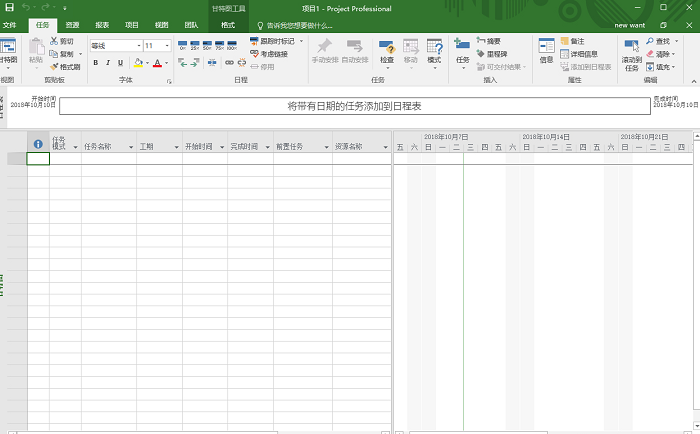Click the Format Painter (格式刷) icon

(x=64, y=67)
